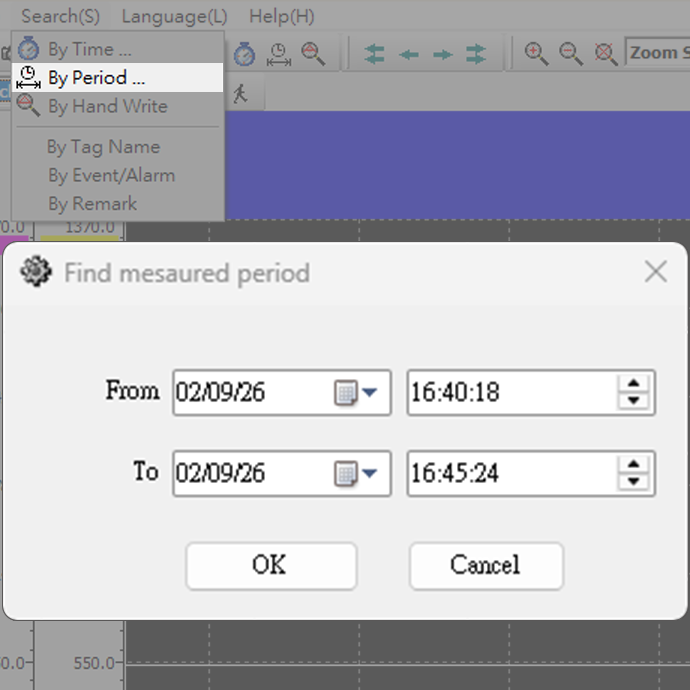This screenshot has width=690, height=690.
Task: Select By Period in Search menu
Action: pyautogui.click(x=96, y=78)
